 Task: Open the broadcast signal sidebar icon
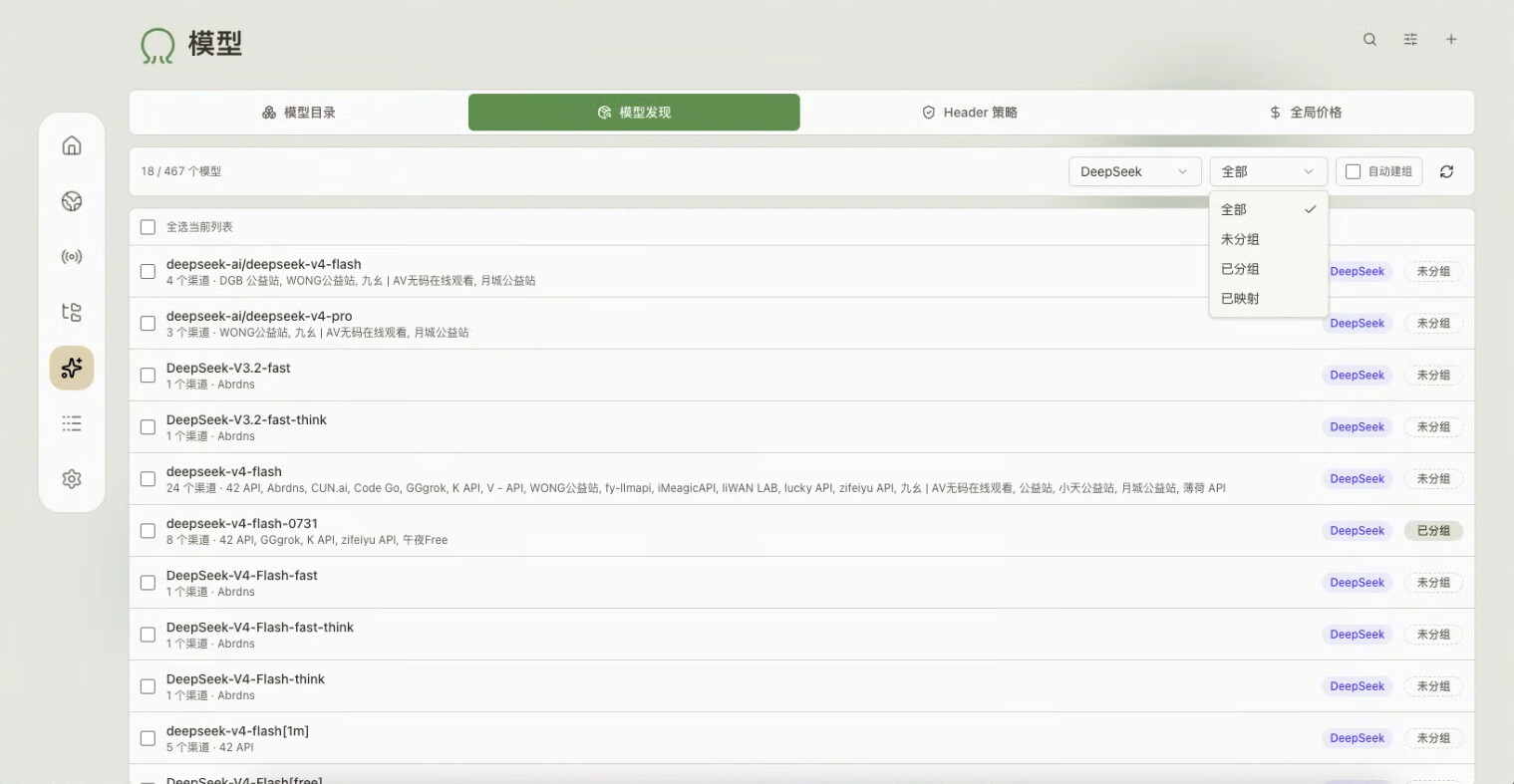(x=72, y=257)
